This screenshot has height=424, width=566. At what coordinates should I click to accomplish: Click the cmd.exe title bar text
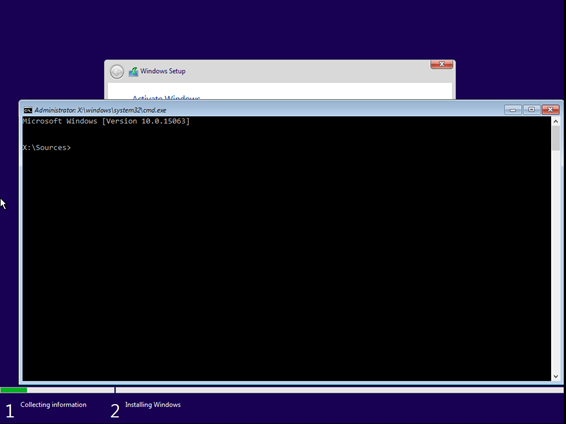(100, 110)
